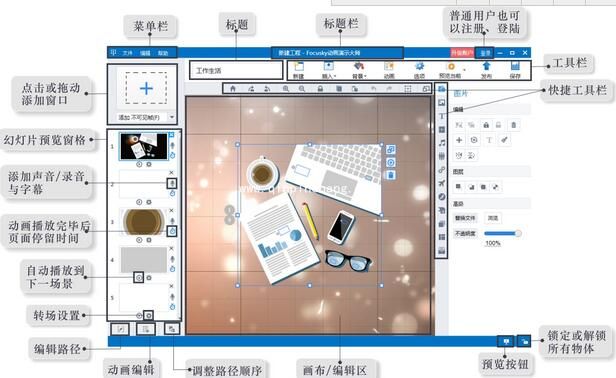Click auto-play circle icon below slide 4

coord(139,278)
